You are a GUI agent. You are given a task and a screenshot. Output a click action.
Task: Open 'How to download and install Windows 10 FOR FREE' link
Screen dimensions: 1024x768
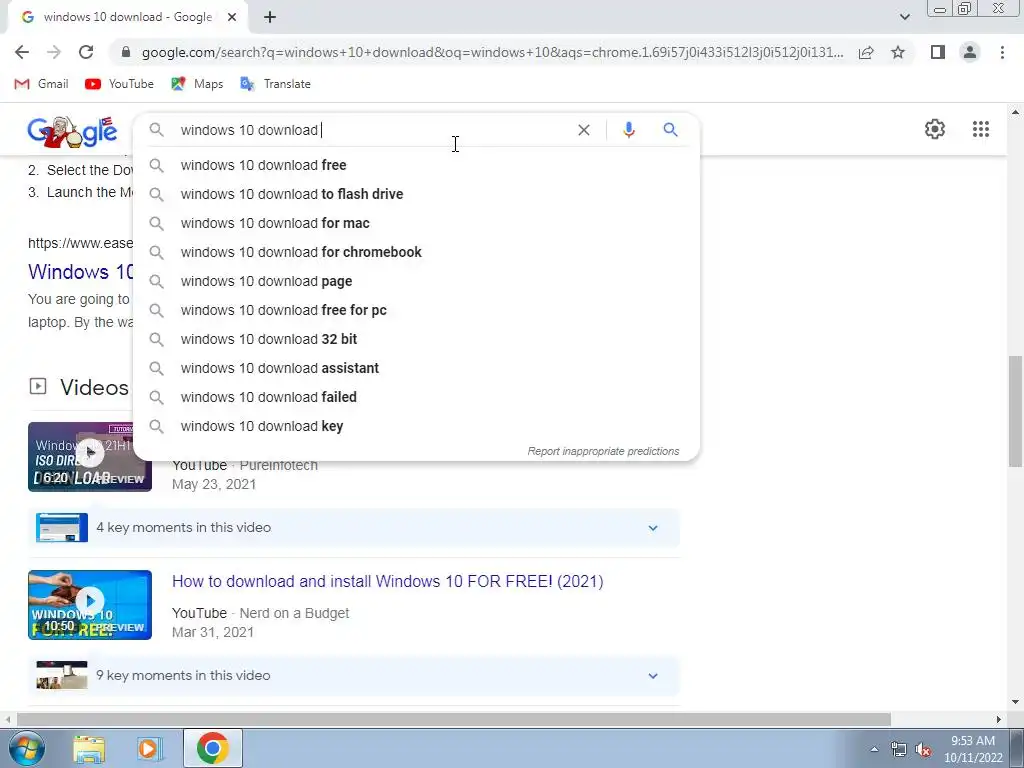click(387, 581)
